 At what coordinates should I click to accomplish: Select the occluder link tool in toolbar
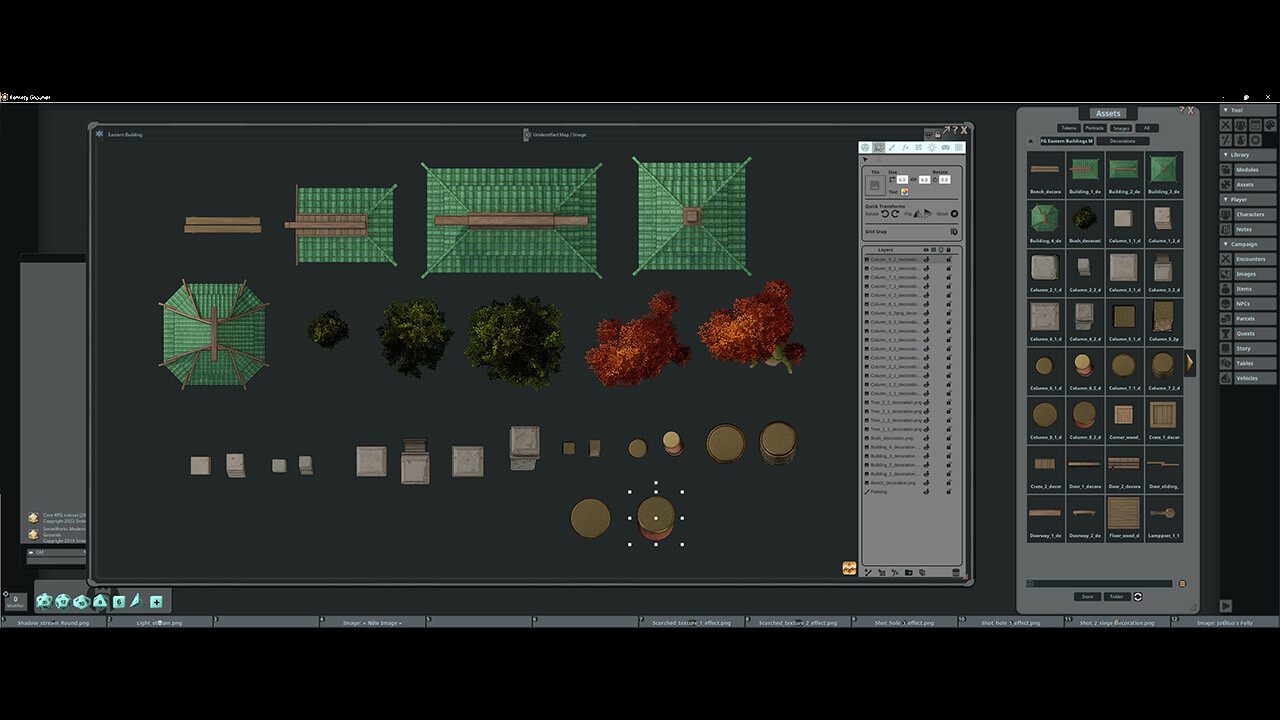[945, 147]
